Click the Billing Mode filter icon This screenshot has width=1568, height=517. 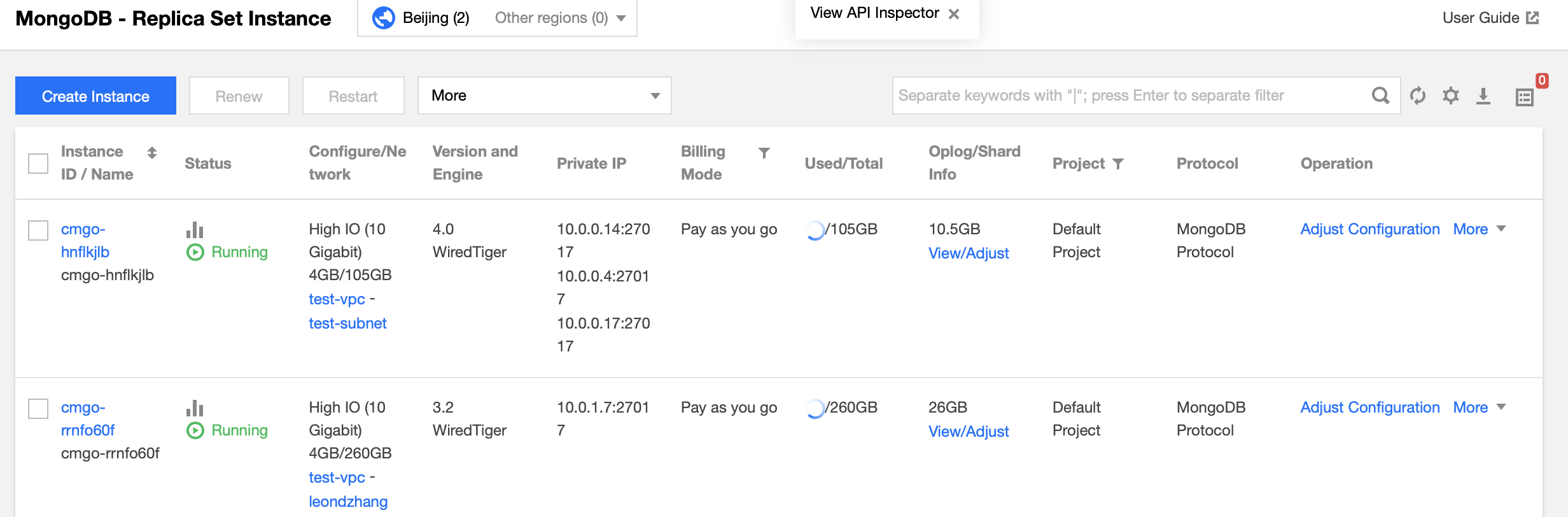764,153
